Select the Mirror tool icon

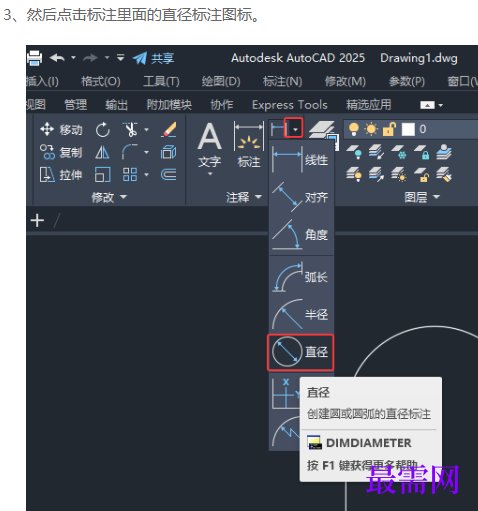102,153
